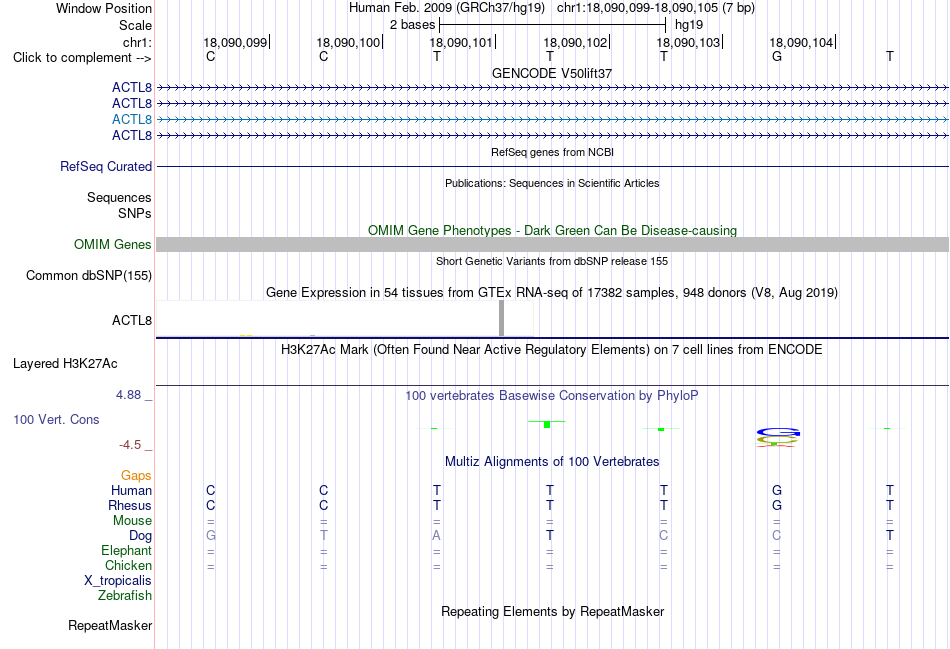Screen dimensions: 950x649
Task: Click the 18,090,104 ruler position
Action: click(x=801, y=42)
